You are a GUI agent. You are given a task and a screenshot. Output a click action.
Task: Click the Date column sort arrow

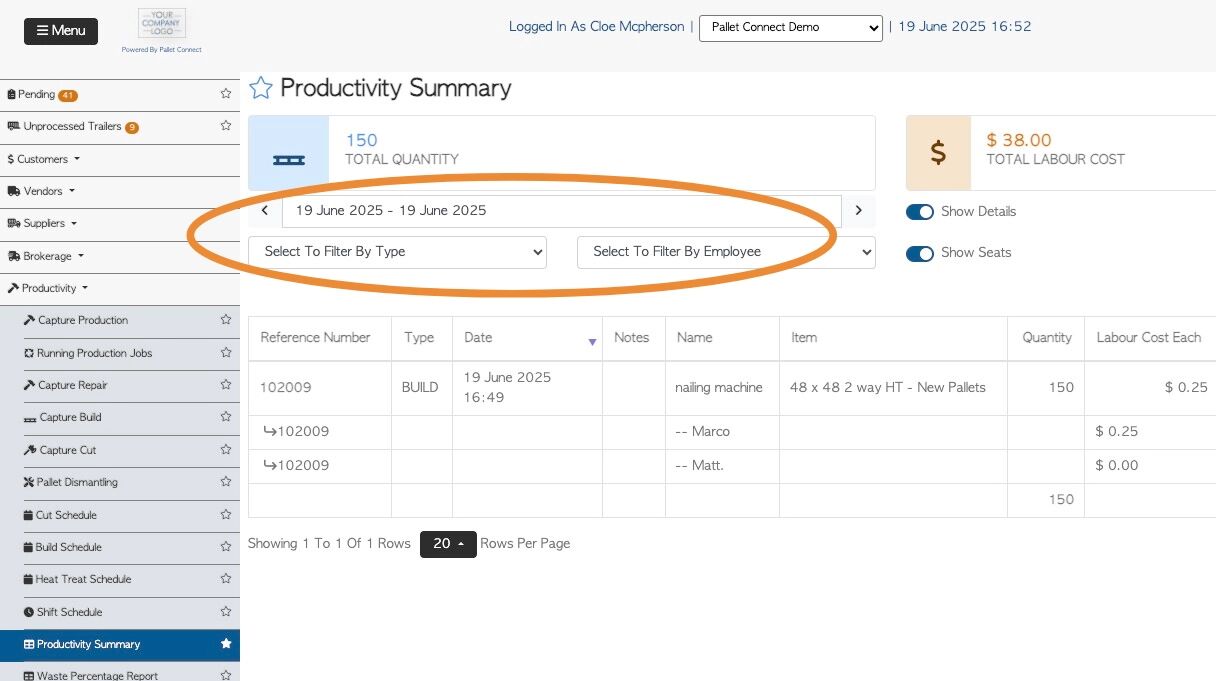592,342
